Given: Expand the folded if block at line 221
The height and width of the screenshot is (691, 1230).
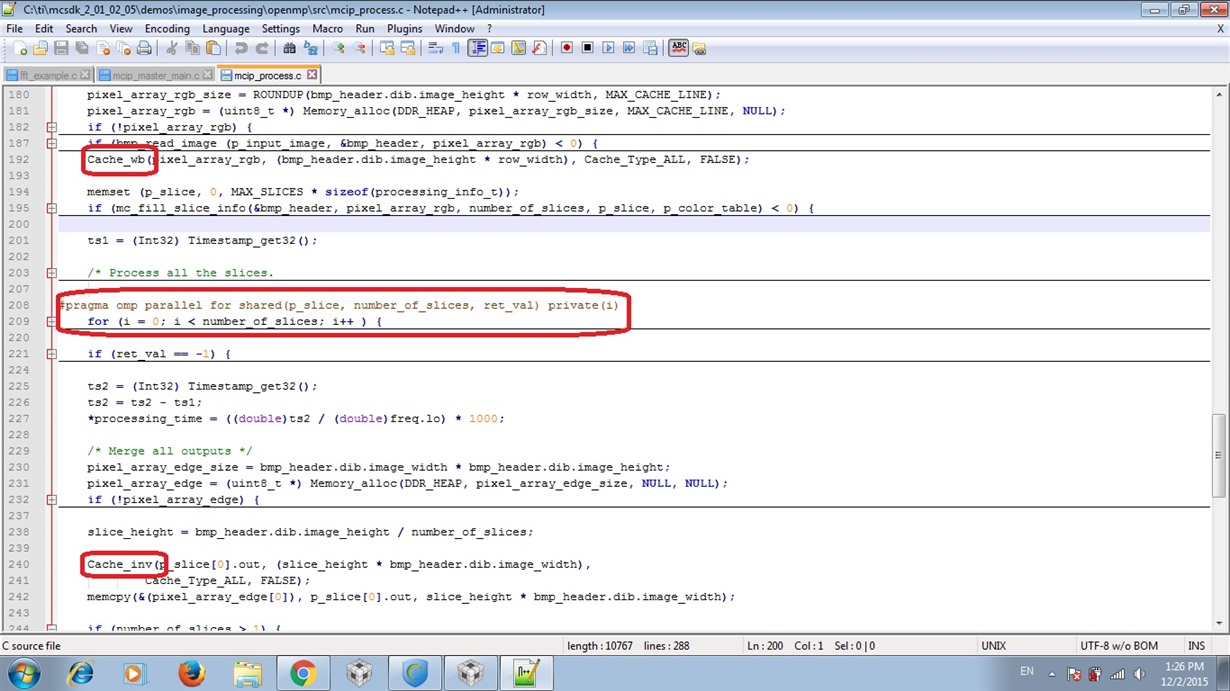Looking at the screenshot, I should 51,354.
